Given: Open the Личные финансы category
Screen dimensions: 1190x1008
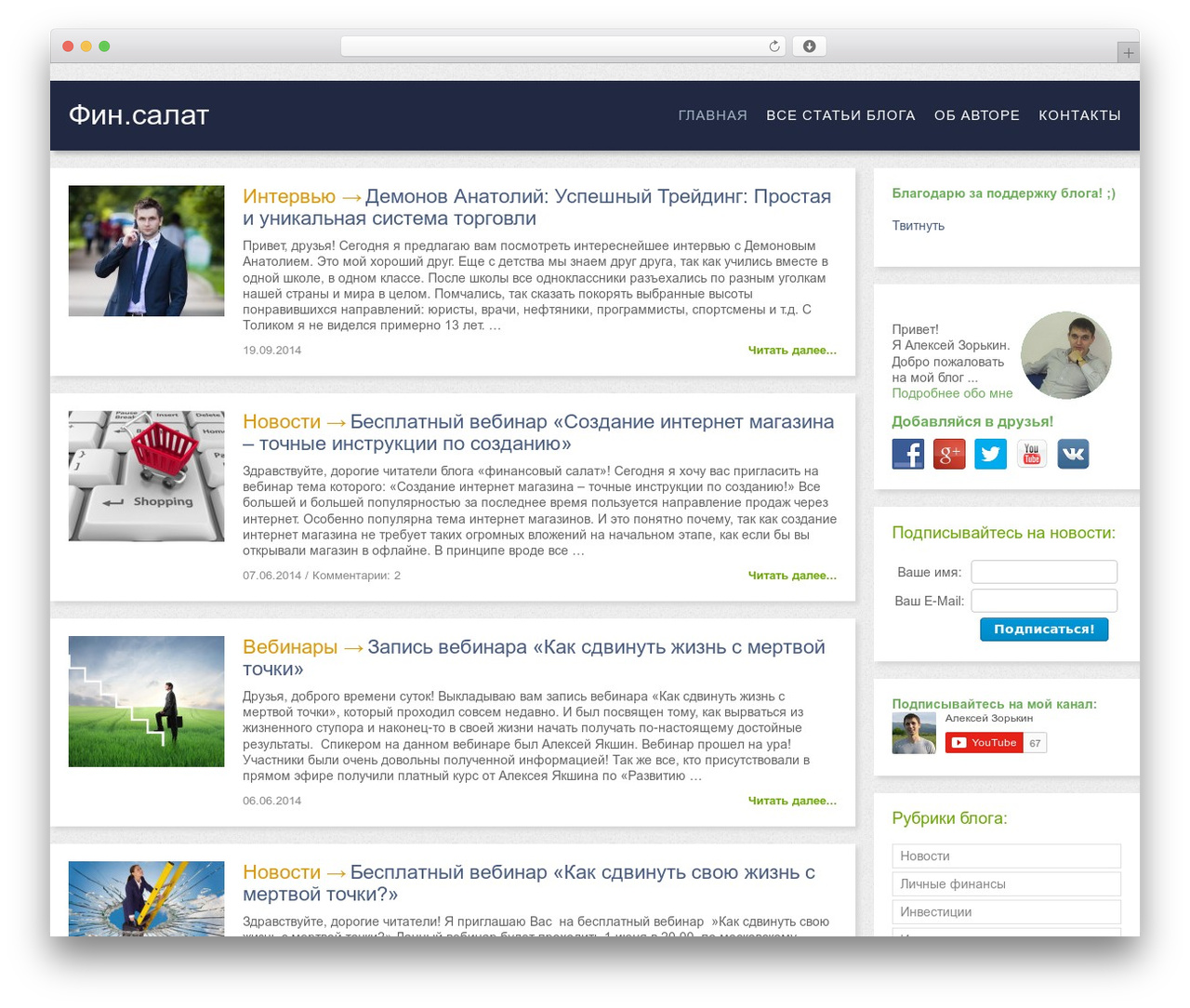Looking at the screenshot, I should click(x=1006, y=883).
